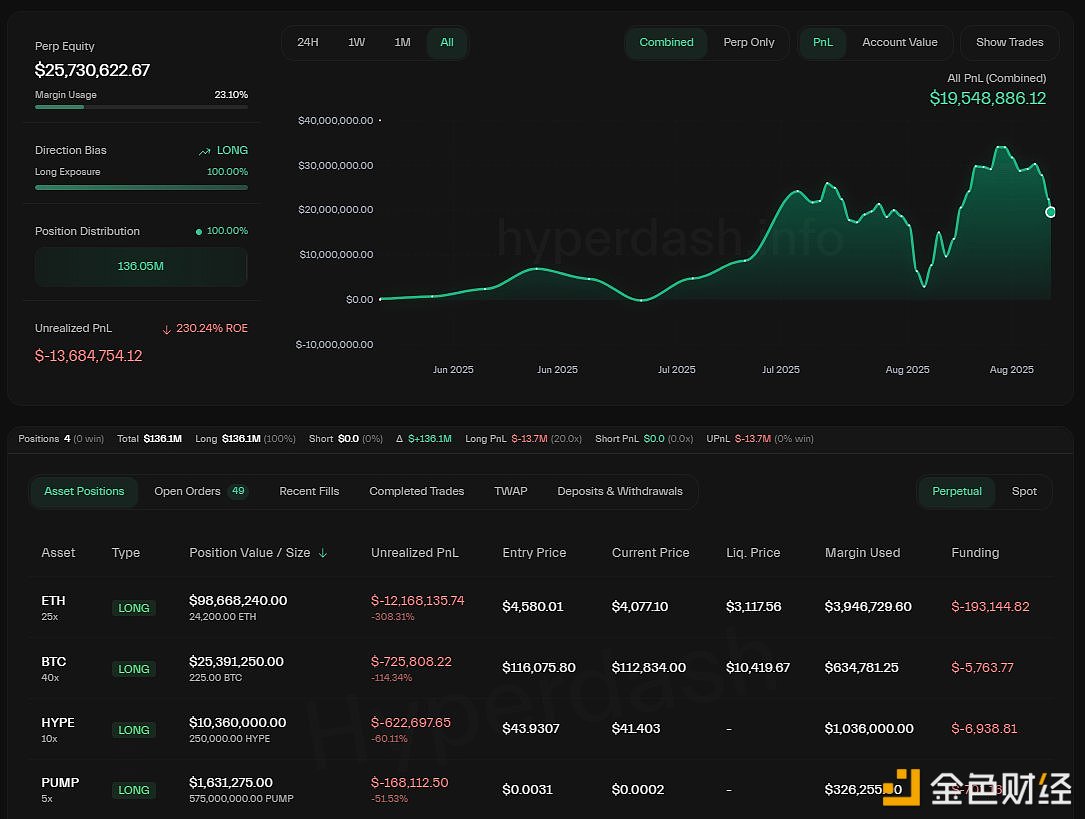The image size is (1085, 819).
Task: Click the Margin Usage progress bar
Action: click(x=141, y=107)
